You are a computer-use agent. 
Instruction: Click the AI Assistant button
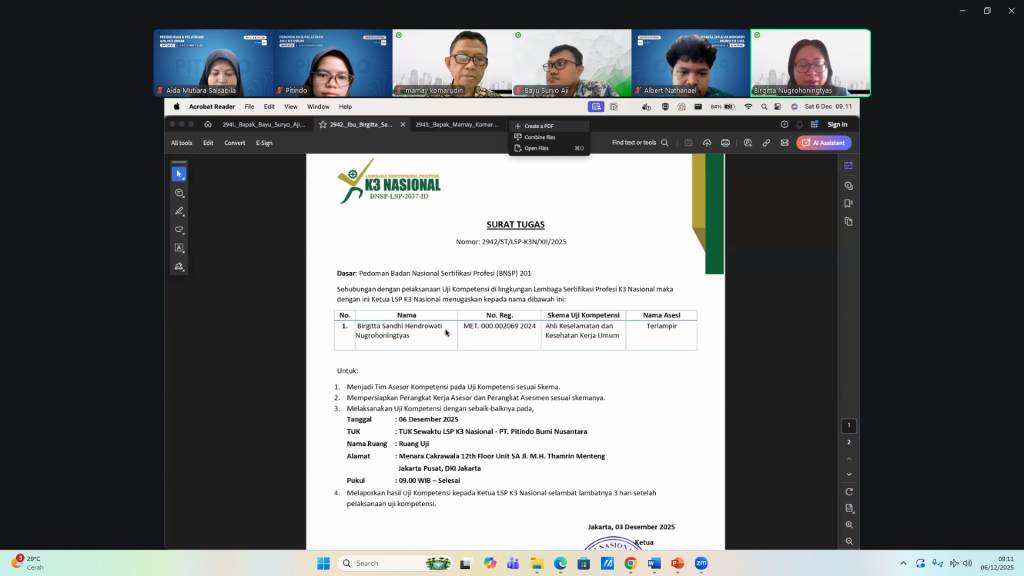824,143
